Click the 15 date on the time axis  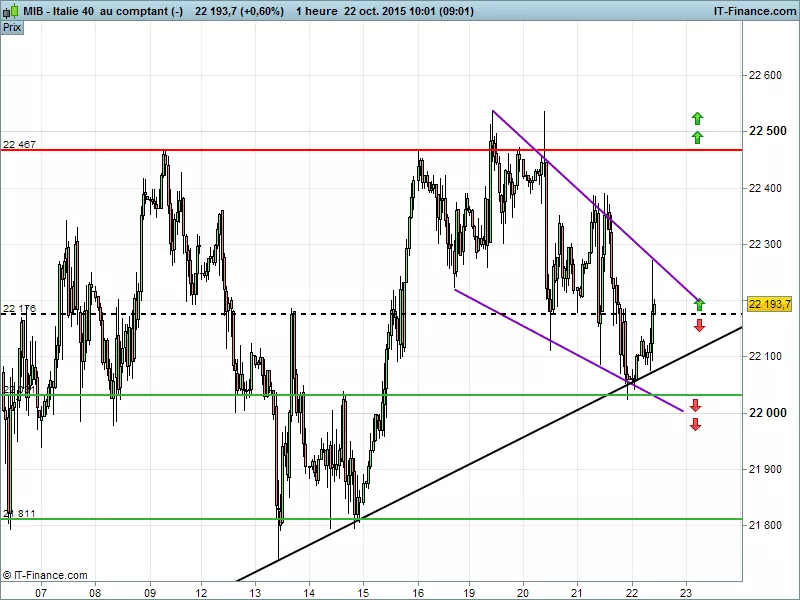[363, 593]
